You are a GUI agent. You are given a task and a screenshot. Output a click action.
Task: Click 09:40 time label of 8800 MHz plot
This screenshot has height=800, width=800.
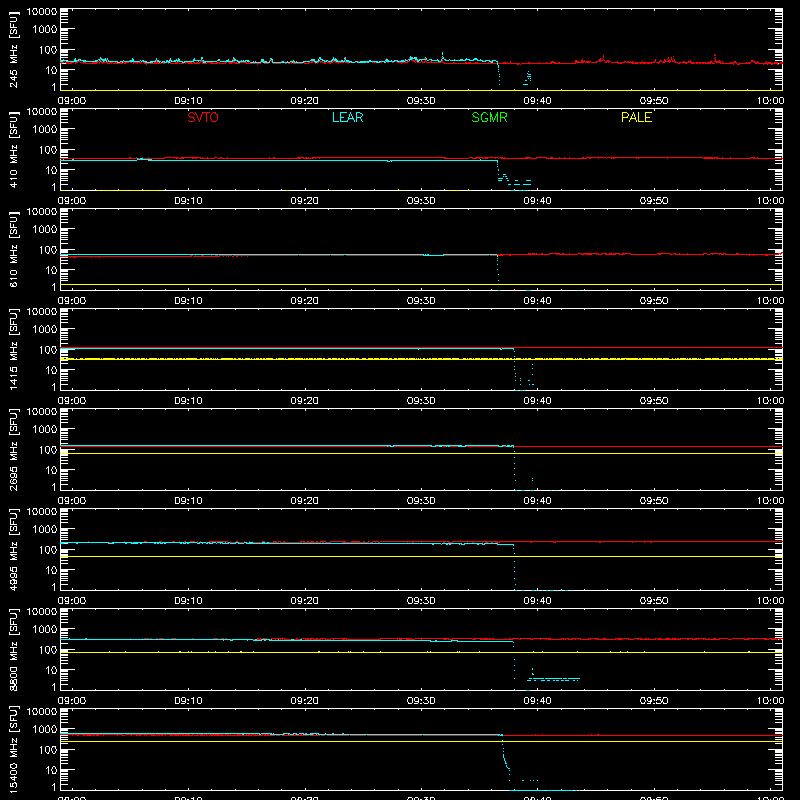(537, 701)
